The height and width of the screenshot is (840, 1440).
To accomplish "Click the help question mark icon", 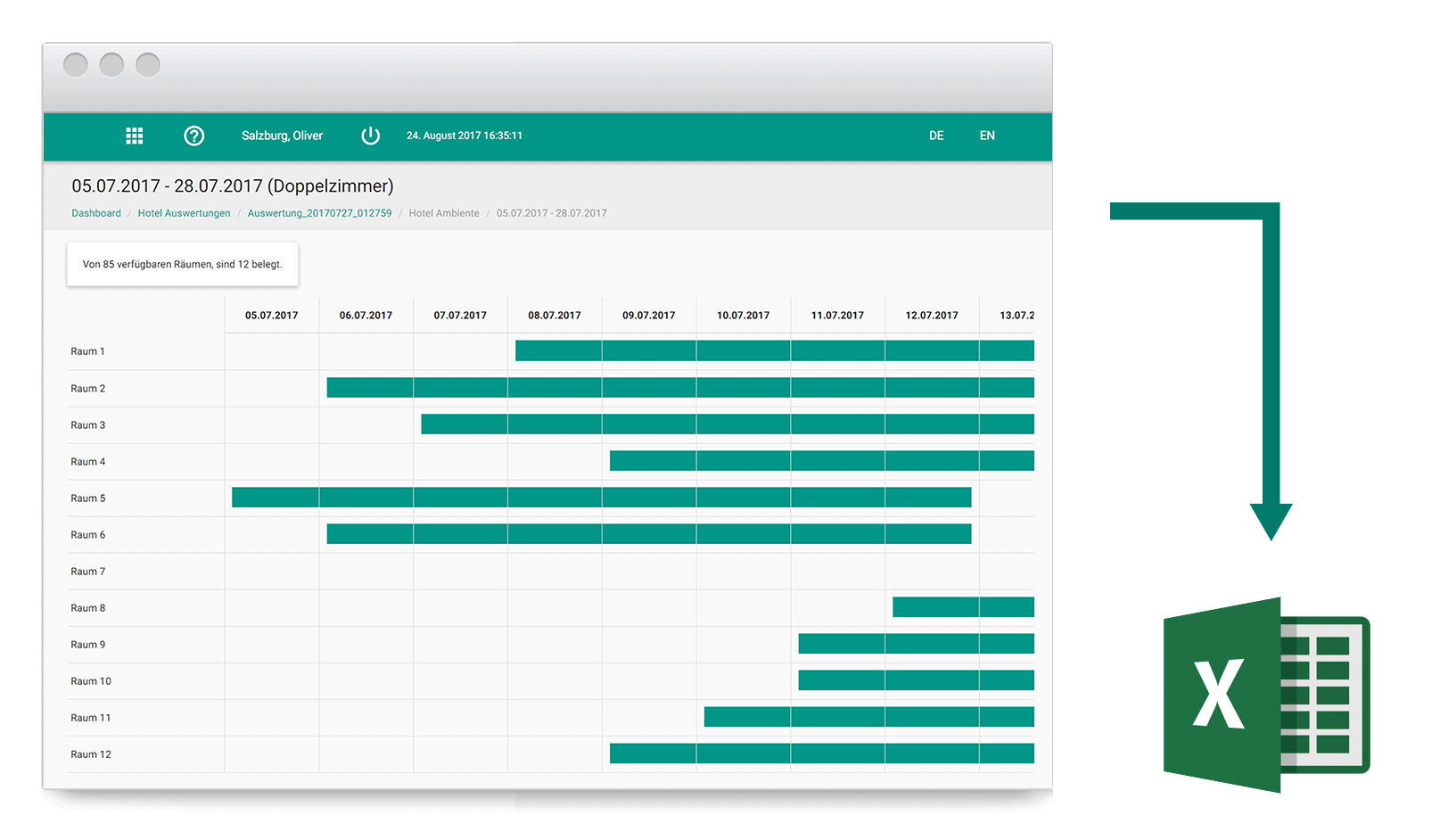I will [193, 136].
